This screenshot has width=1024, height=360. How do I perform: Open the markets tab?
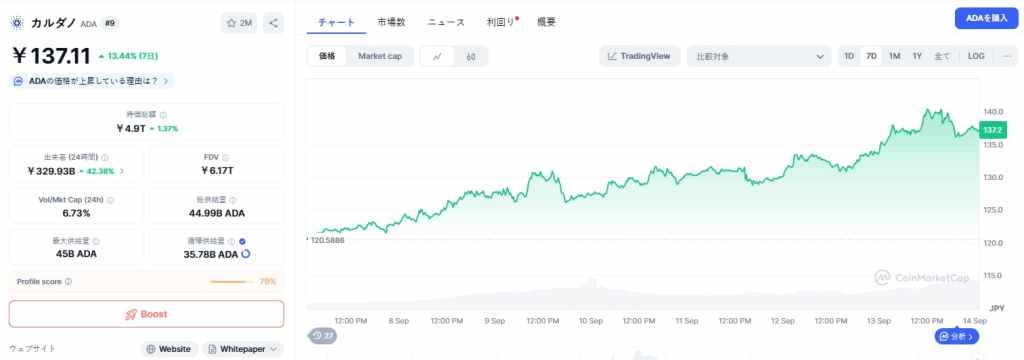pyautogui.click(x=391, y=22)
